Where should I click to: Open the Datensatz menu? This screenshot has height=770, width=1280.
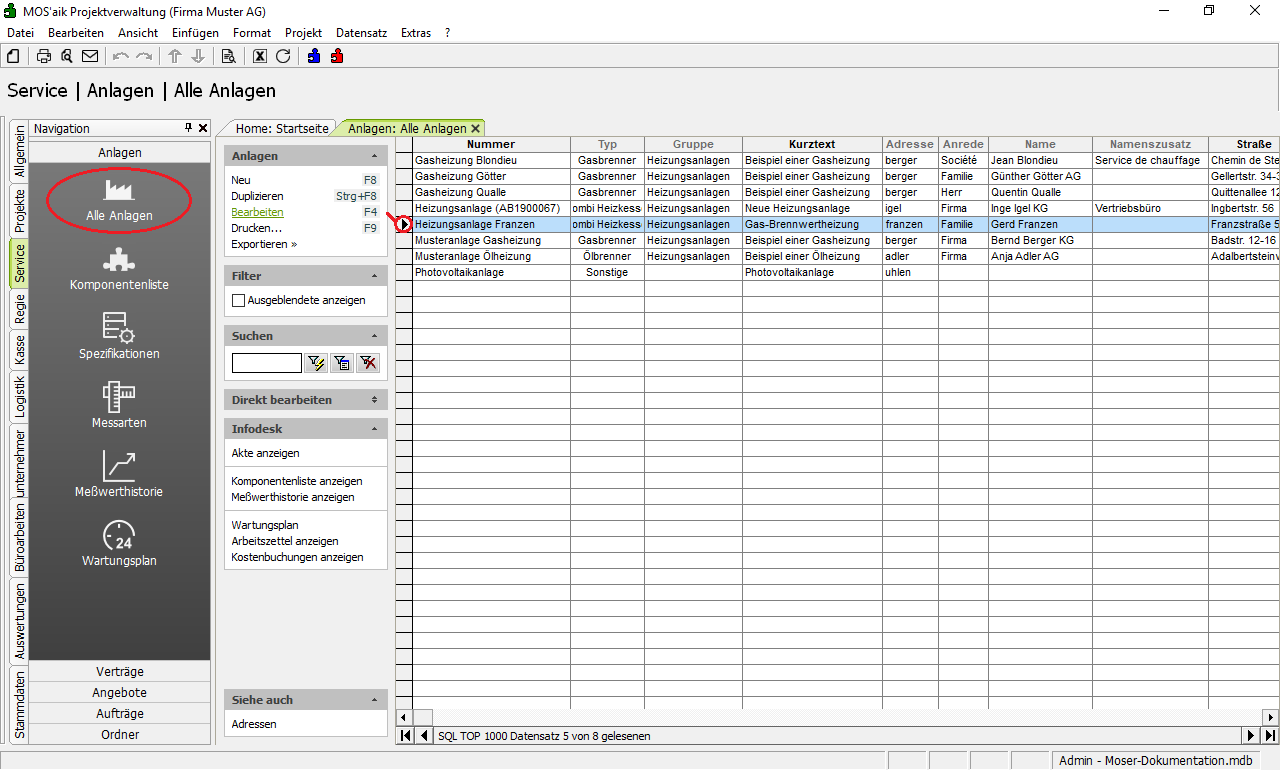coord(361,33)
